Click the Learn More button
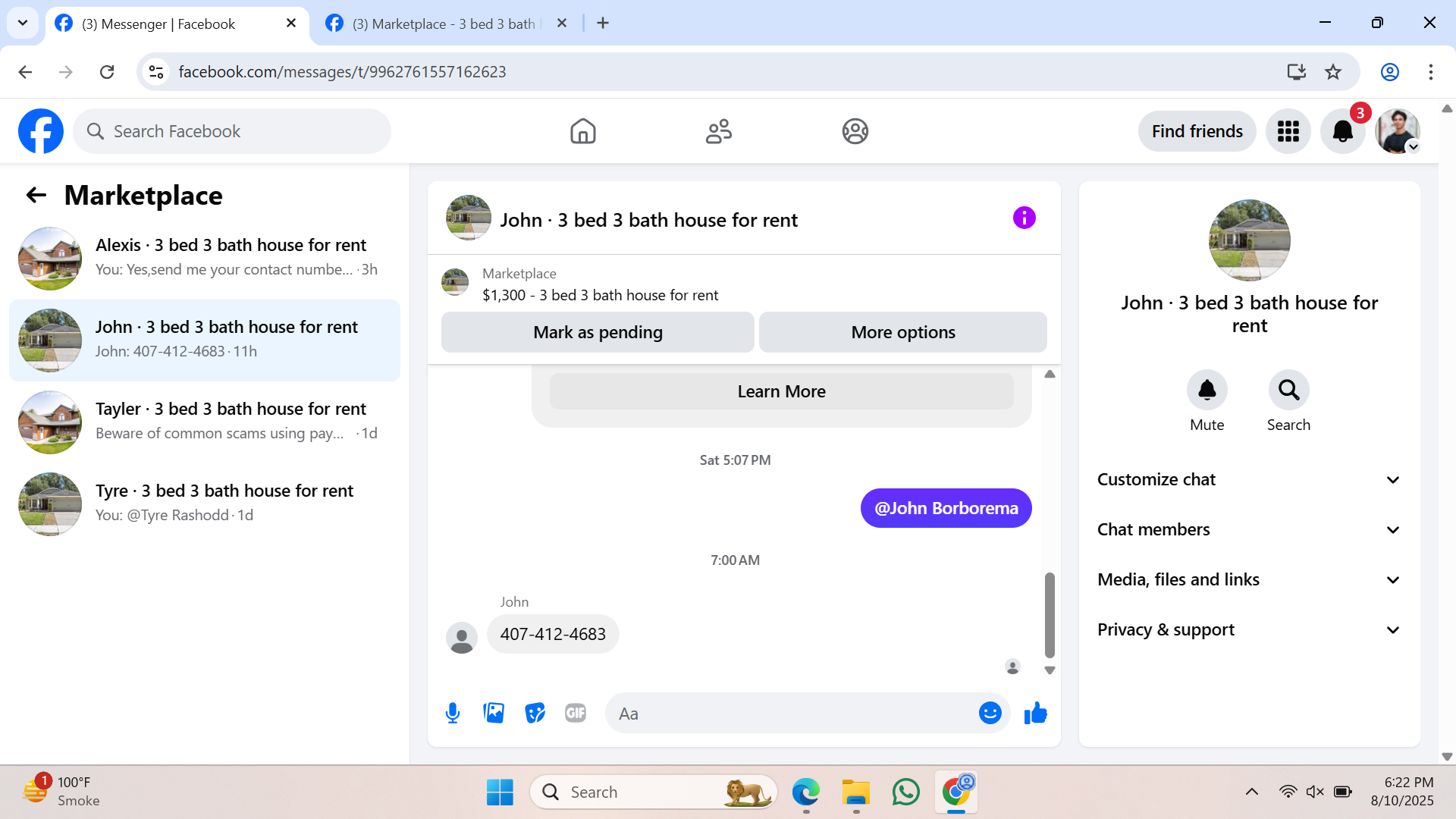 click(781, 391)
